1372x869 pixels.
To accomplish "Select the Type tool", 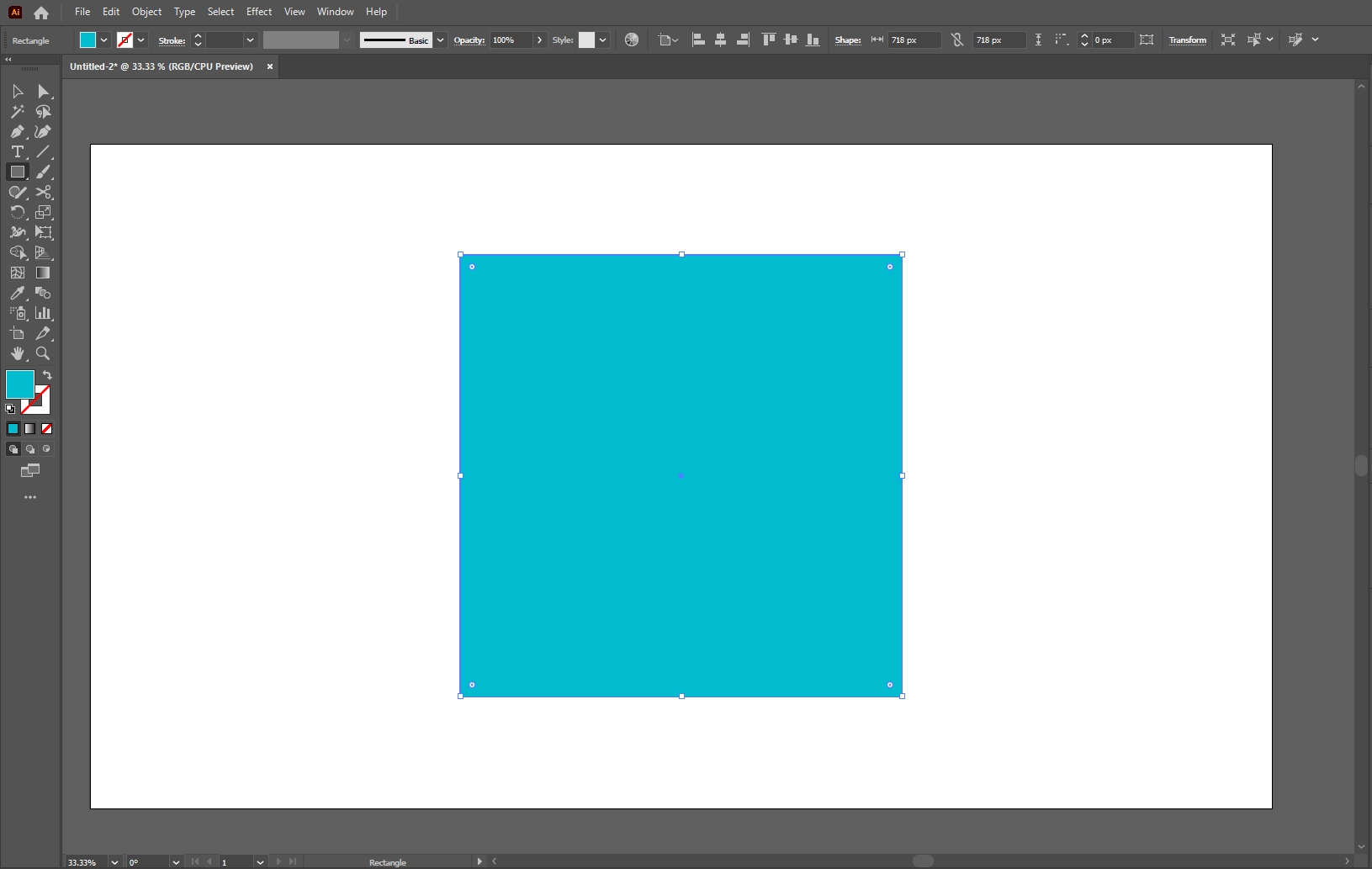I will (17, 151).
